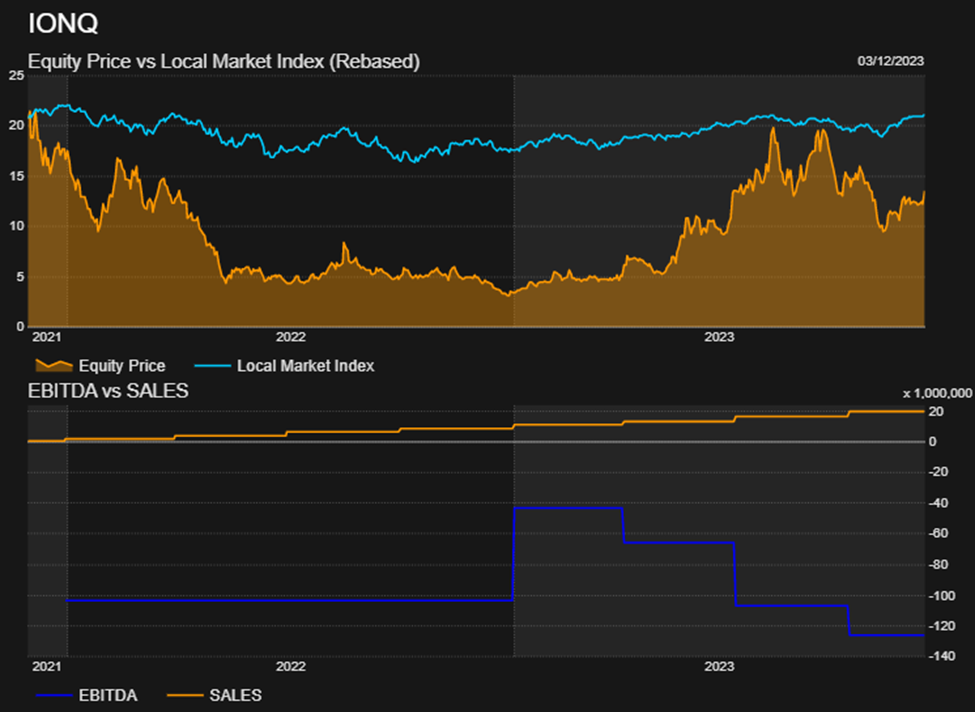This screenshot has height=712, width=975.
Task: Click the -40 value on the EBITDA axis
Action: pyautogui.click(x=938, y=503)
